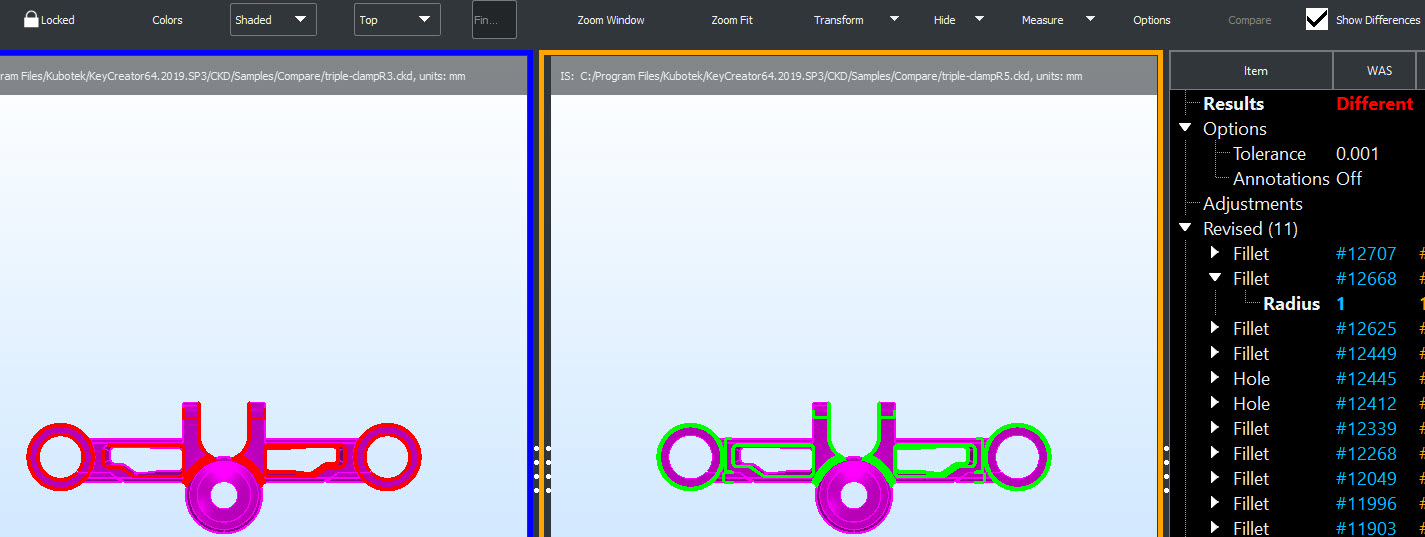The image size is (1425, 537).
Task: Expand the Fillet #12049 row
Action: coord(1215,478)
